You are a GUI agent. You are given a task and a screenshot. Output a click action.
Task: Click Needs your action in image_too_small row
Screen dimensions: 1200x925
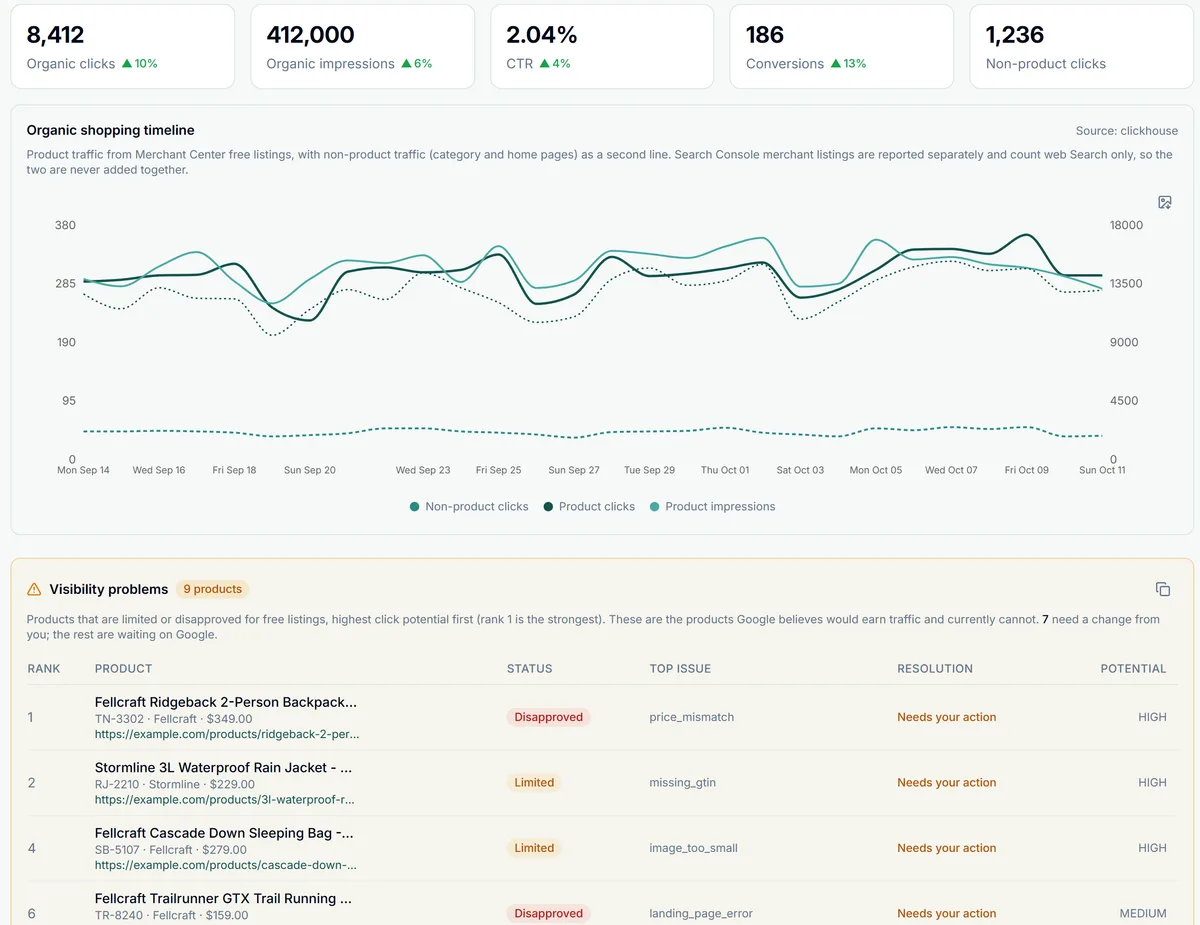click(x=946, y=848)
